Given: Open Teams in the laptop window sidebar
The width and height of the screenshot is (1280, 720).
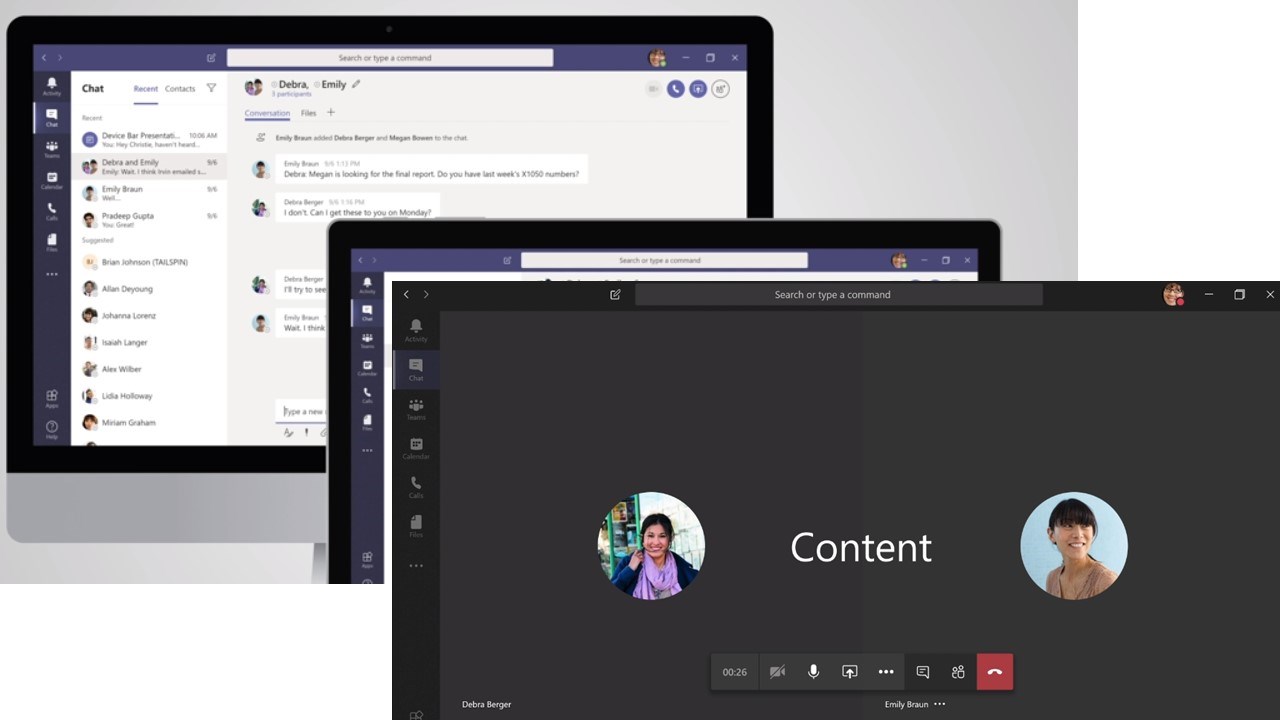Looking at the screenshot, I should tap(367, 340).
